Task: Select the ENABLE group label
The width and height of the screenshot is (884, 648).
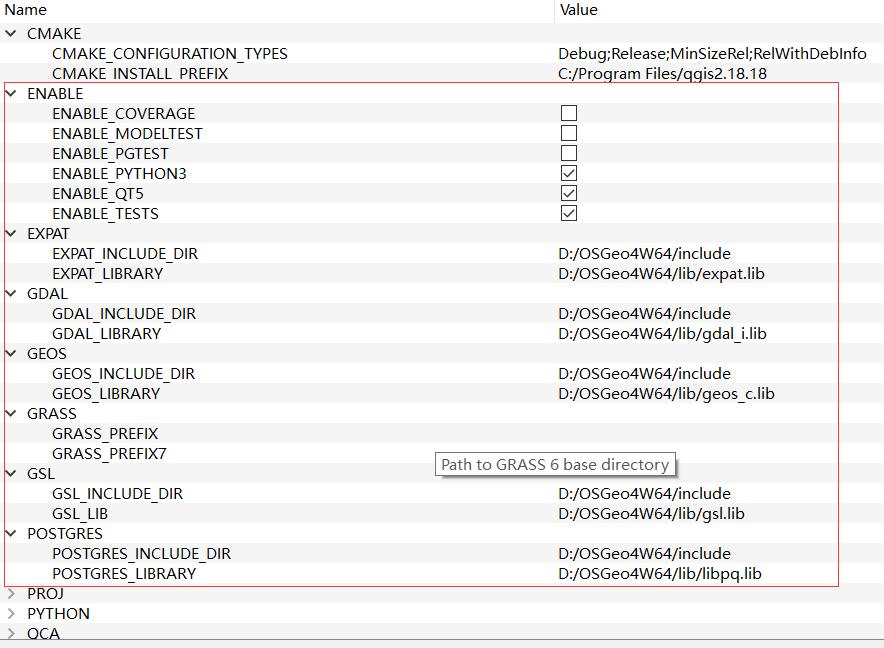Action: pyautogui.click(x=55, y=94)
